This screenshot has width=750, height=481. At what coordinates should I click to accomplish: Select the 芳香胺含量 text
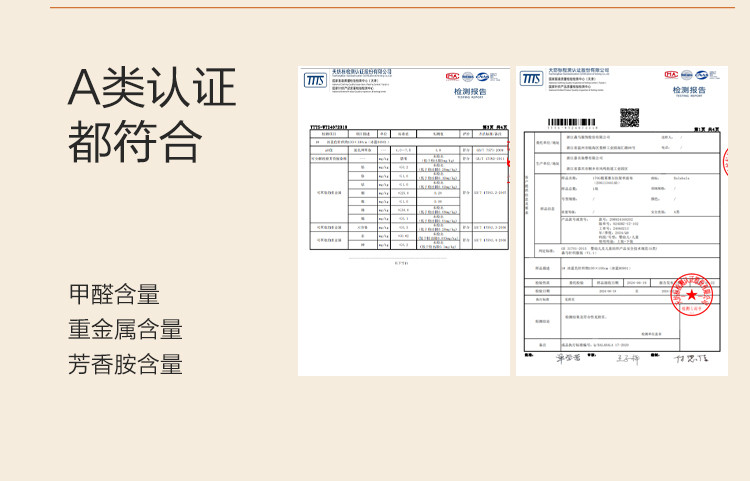pyautogui.click(x=125, y=364)
